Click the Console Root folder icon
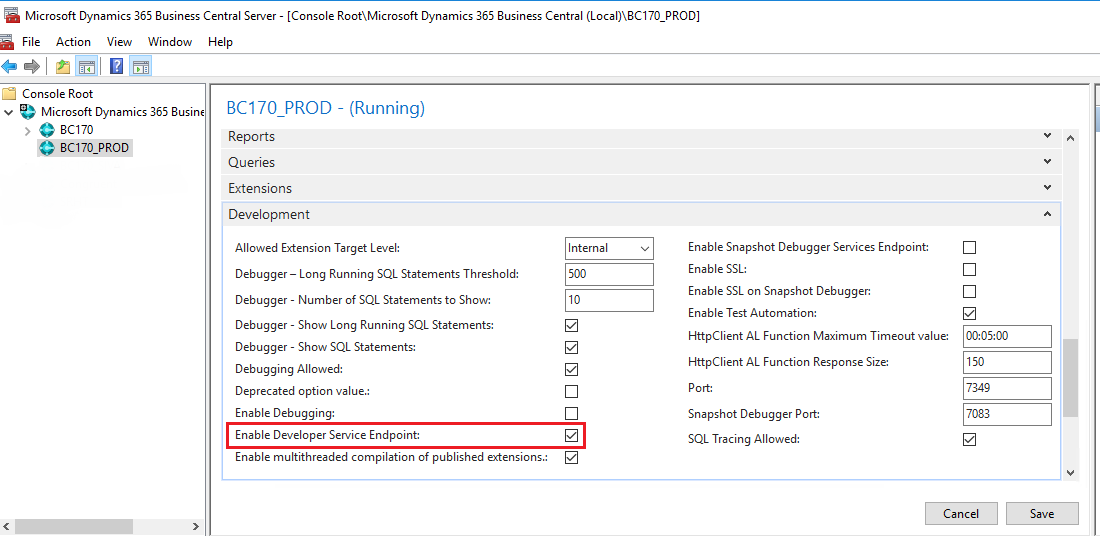1100x539 pixels. click(x=9, y=93)
